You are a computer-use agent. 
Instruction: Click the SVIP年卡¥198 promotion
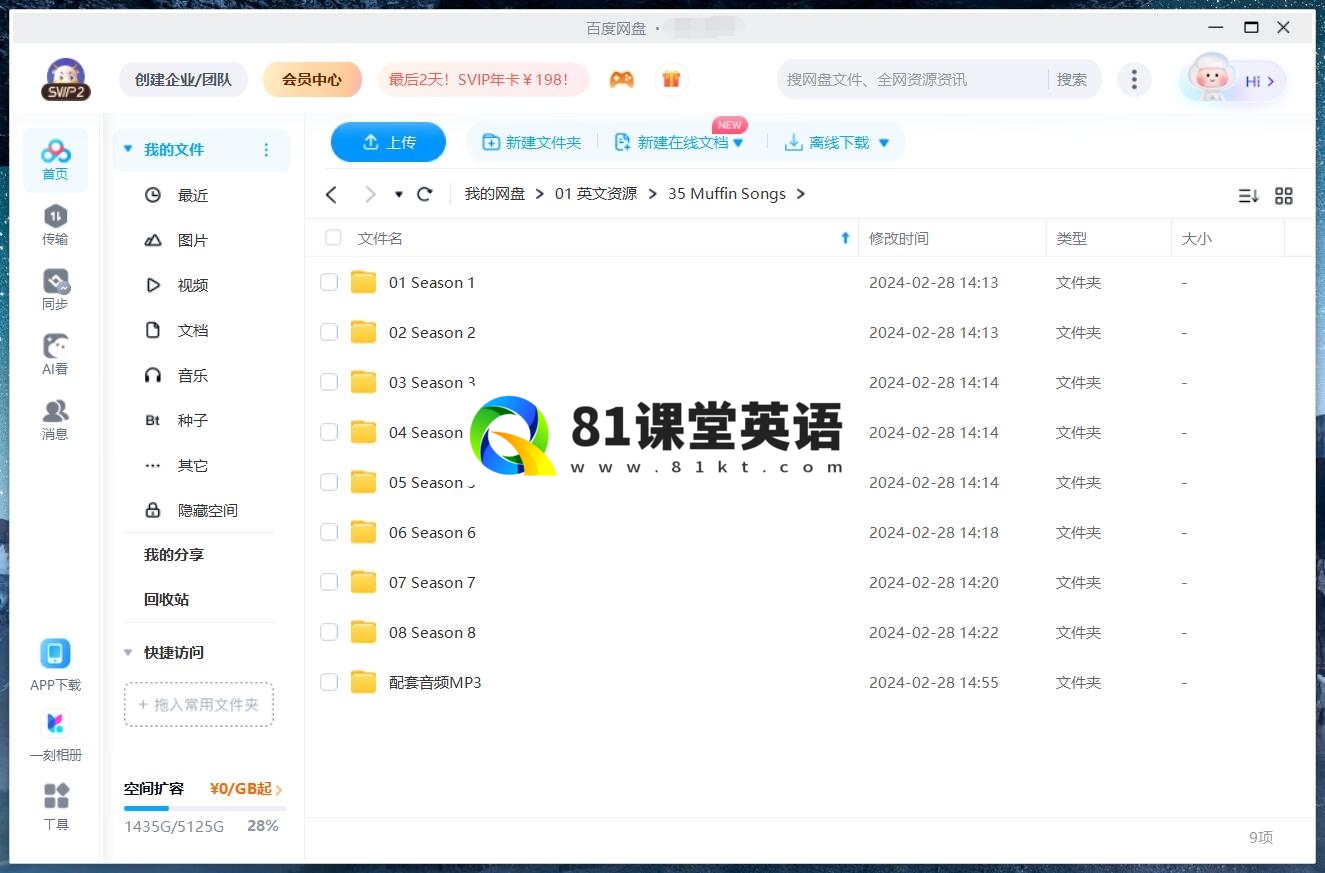(x=483, y=79)
